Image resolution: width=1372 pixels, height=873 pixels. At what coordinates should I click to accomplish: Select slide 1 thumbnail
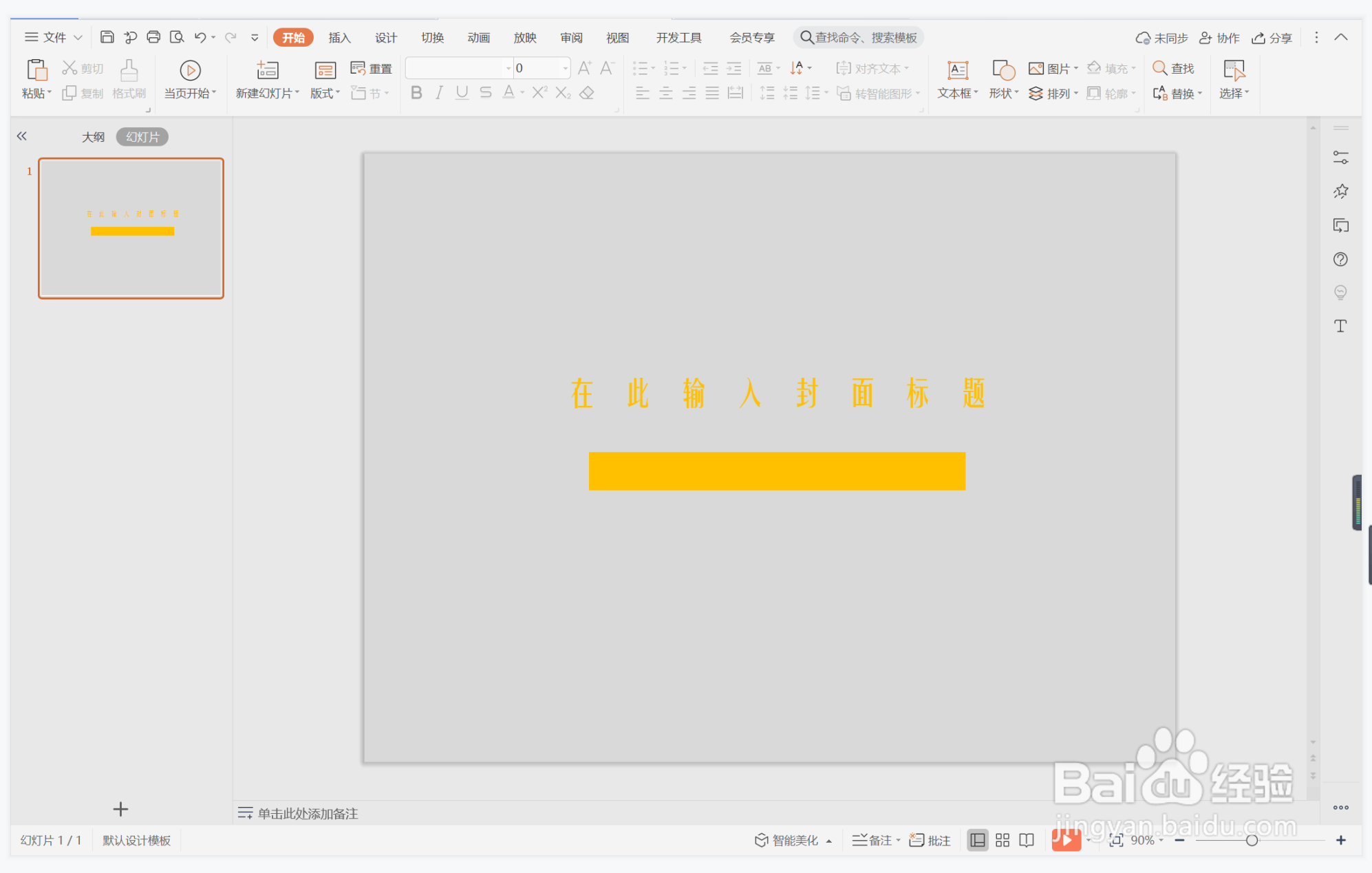[x=131, y=228]
